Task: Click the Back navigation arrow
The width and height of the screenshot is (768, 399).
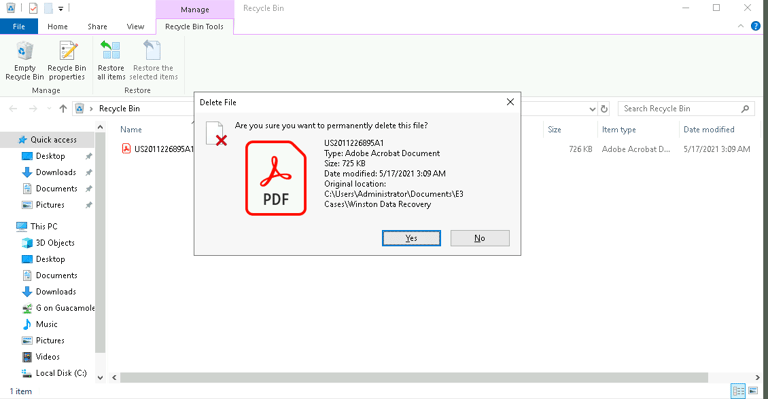Action: coord(13,109)
